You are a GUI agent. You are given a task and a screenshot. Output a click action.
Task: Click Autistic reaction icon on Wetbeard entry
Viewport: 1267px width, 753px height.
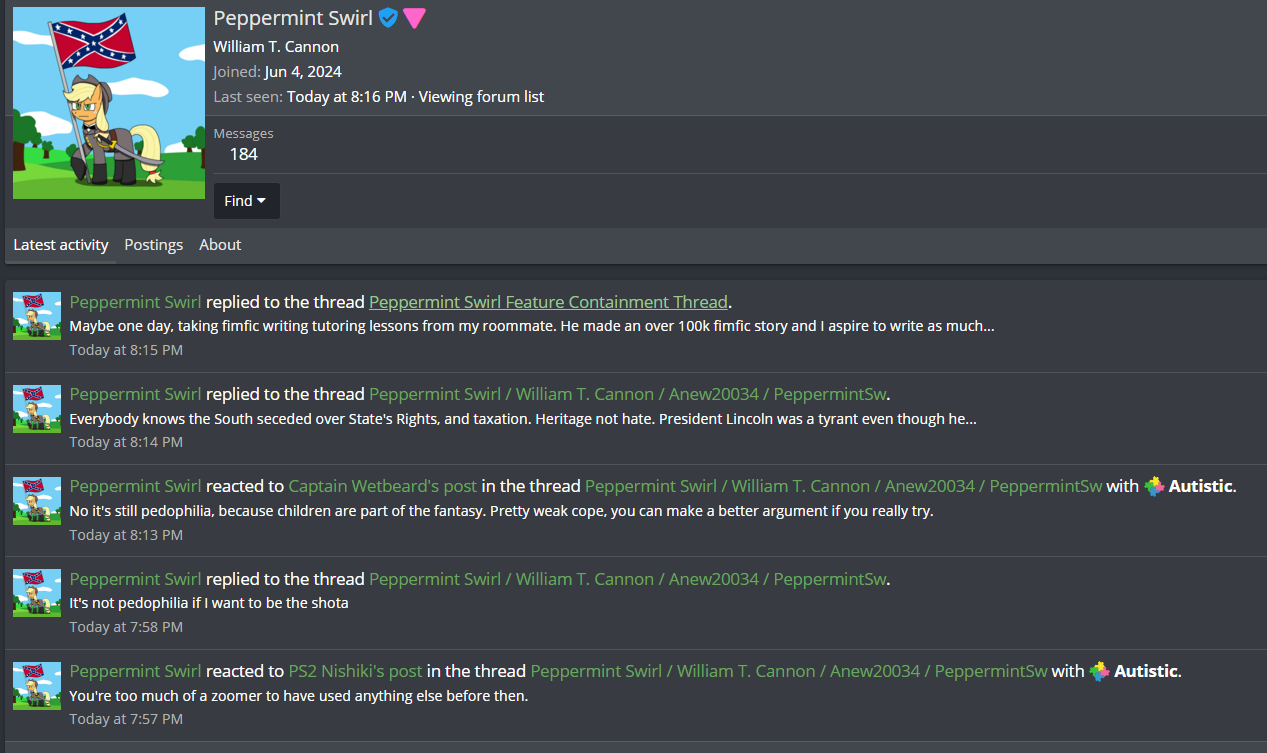(x=1155, y=486)
